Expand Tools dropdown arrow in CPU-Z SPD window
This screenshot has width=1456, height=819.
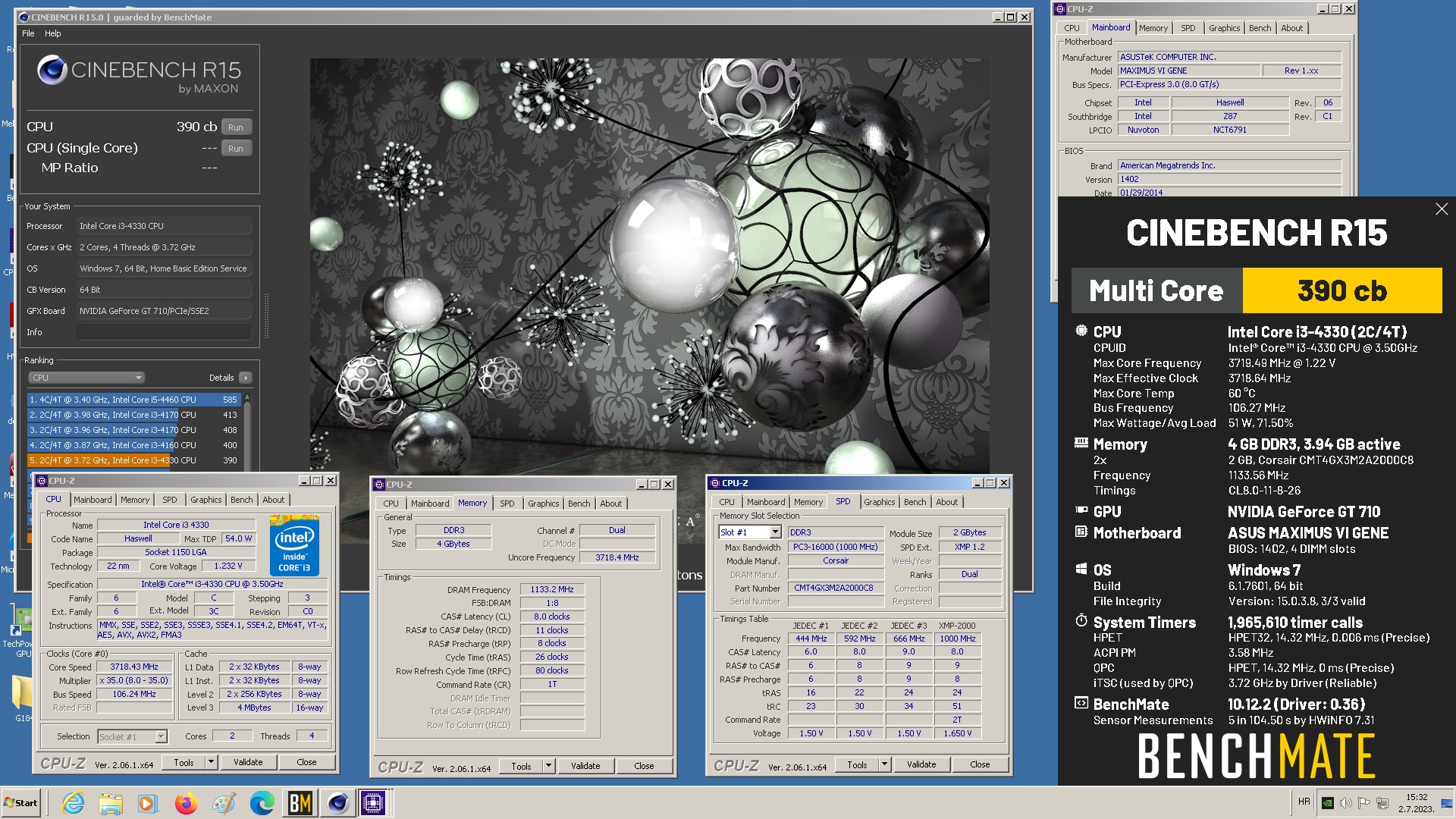[x=885, y=764]
